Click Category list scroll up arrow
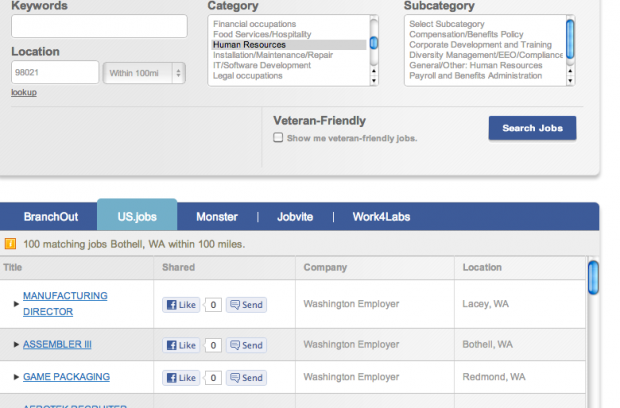Viewport: 620px width, 408px height. 374,71
